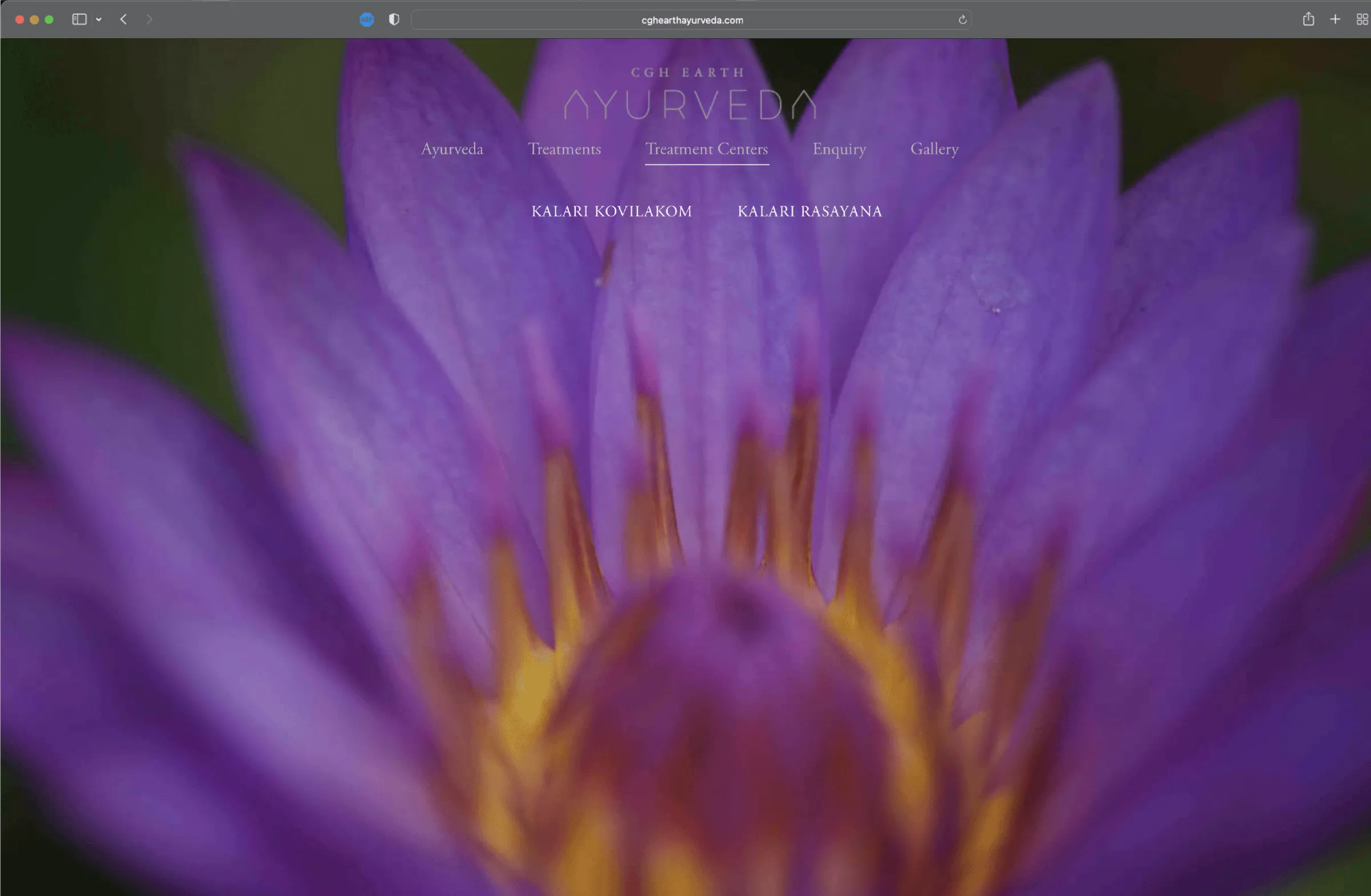Open the Gallery page link
This screenshot has width=1371, height=896.
pos(935,149)
